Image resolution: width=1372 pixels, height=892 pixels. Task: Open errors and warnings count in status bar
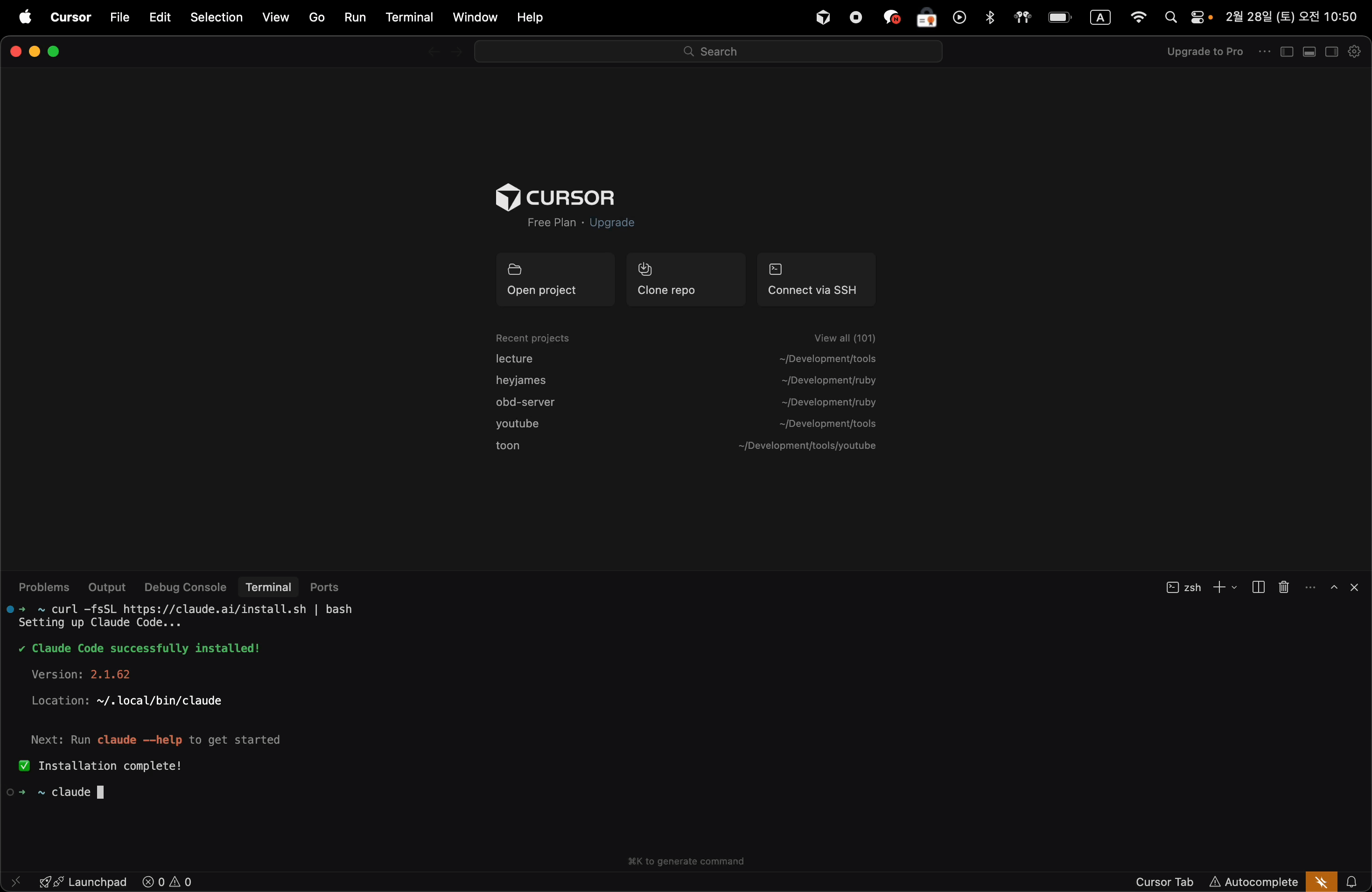(x=167, y=882)
